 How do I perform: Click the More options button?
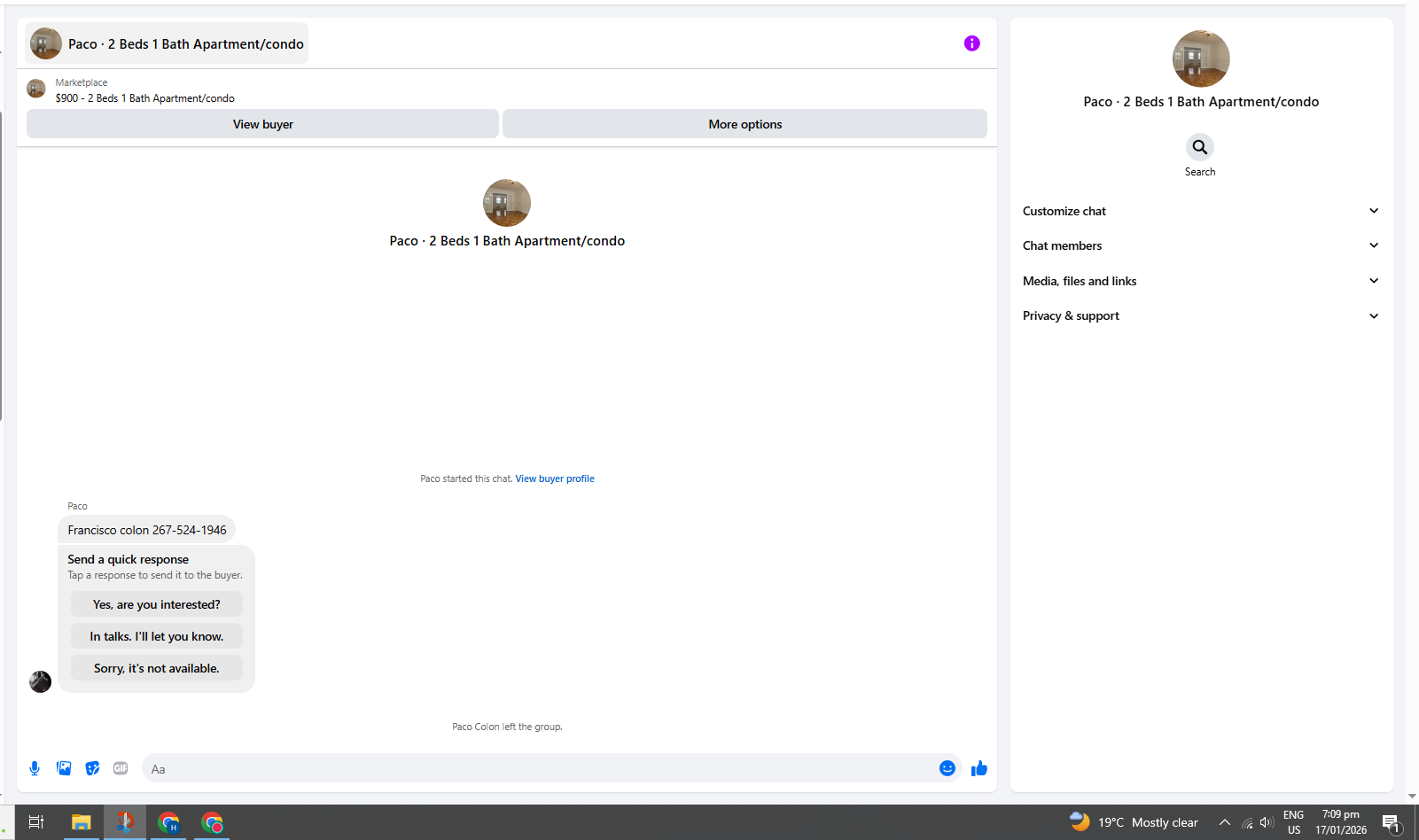(745, 124)
